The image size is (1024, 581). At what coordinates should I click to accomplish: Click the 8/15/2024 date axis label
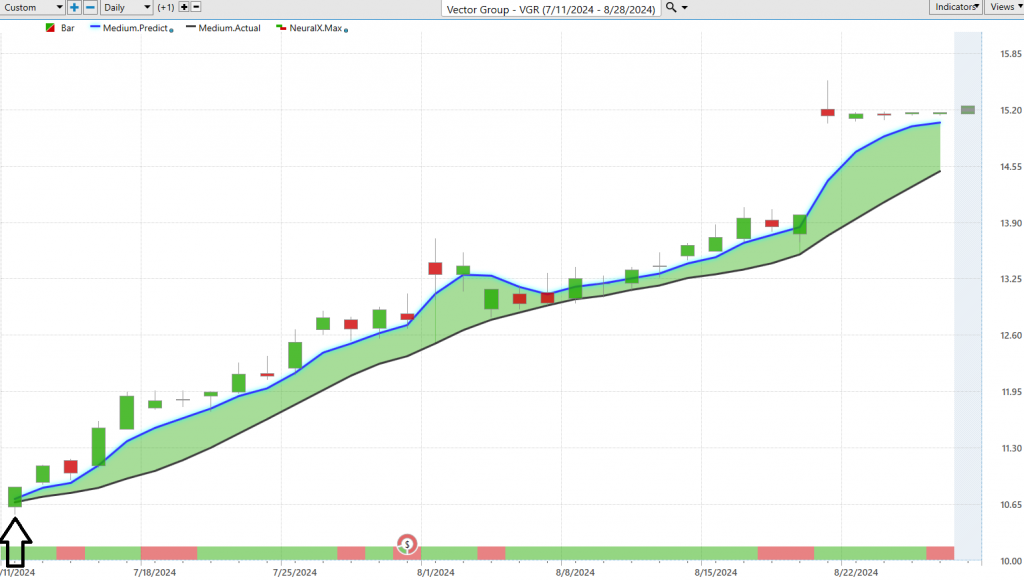pos(715,573)
